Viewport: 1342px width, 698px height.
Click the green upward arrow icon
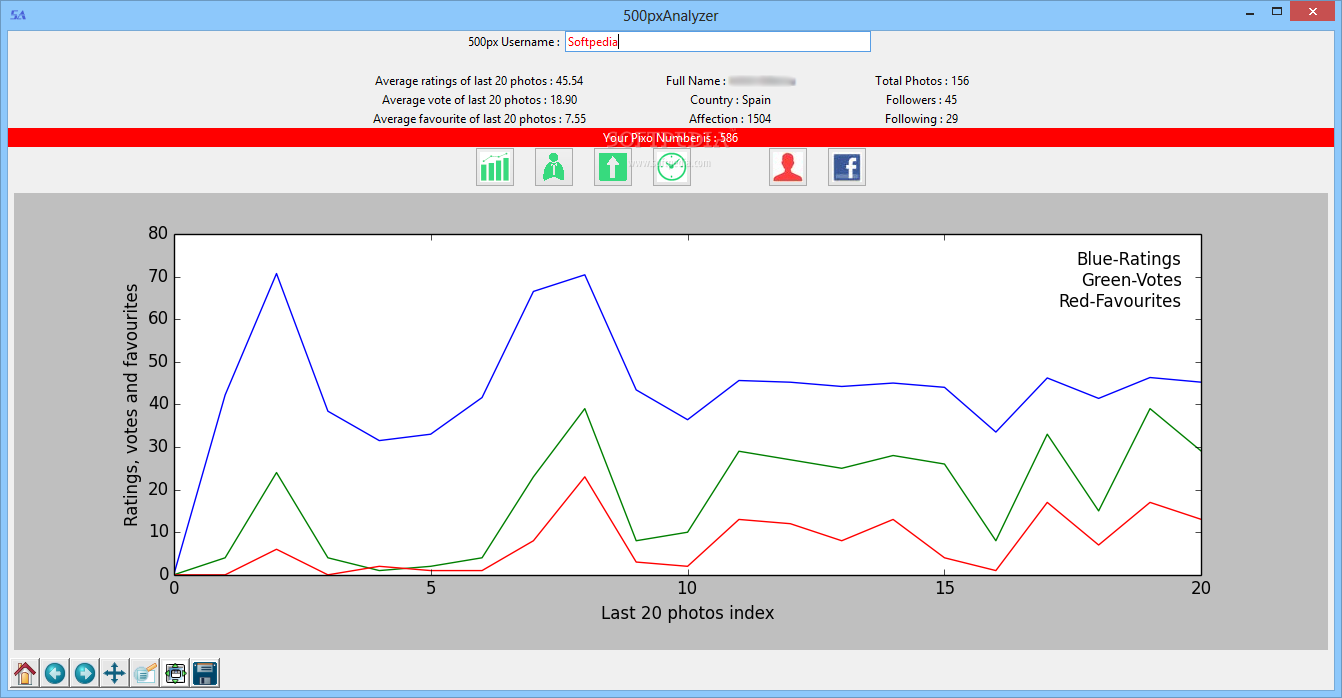(613, 167)
